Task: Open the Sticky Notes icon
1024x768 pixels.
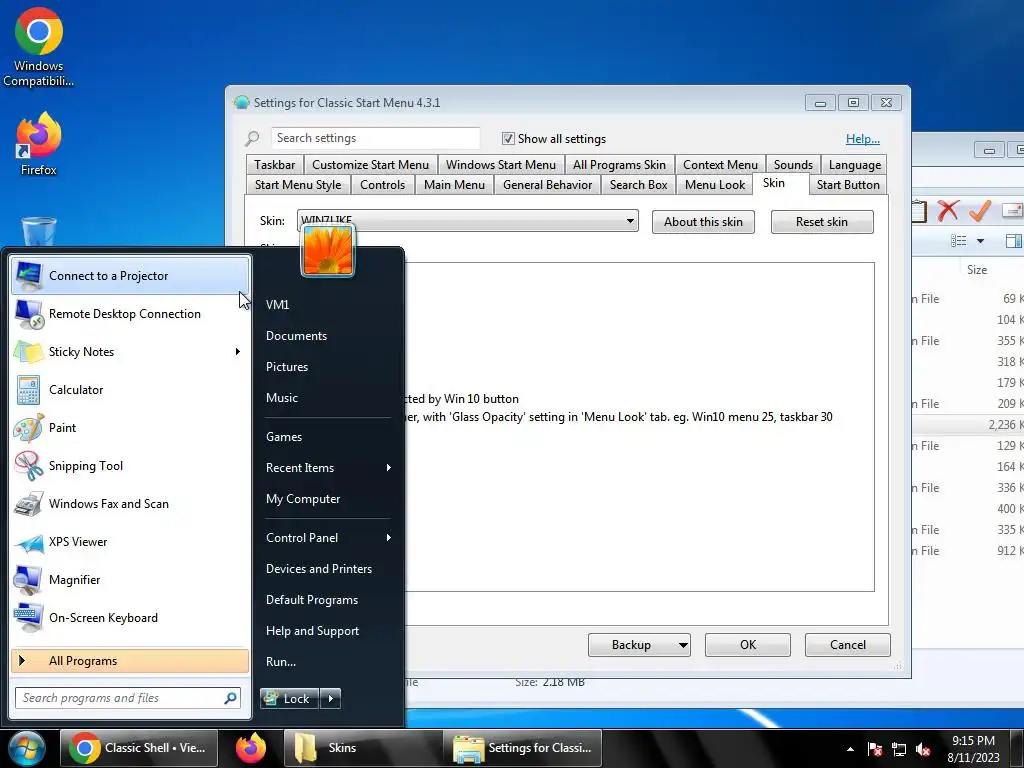Action: click(29, 352)
